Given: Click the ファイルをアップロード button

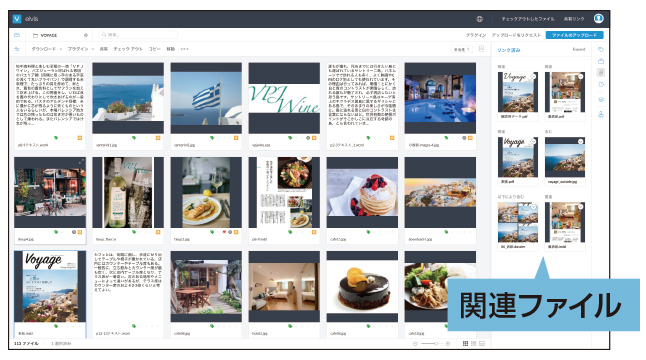Looking at the screenshot, I should 574,35.
